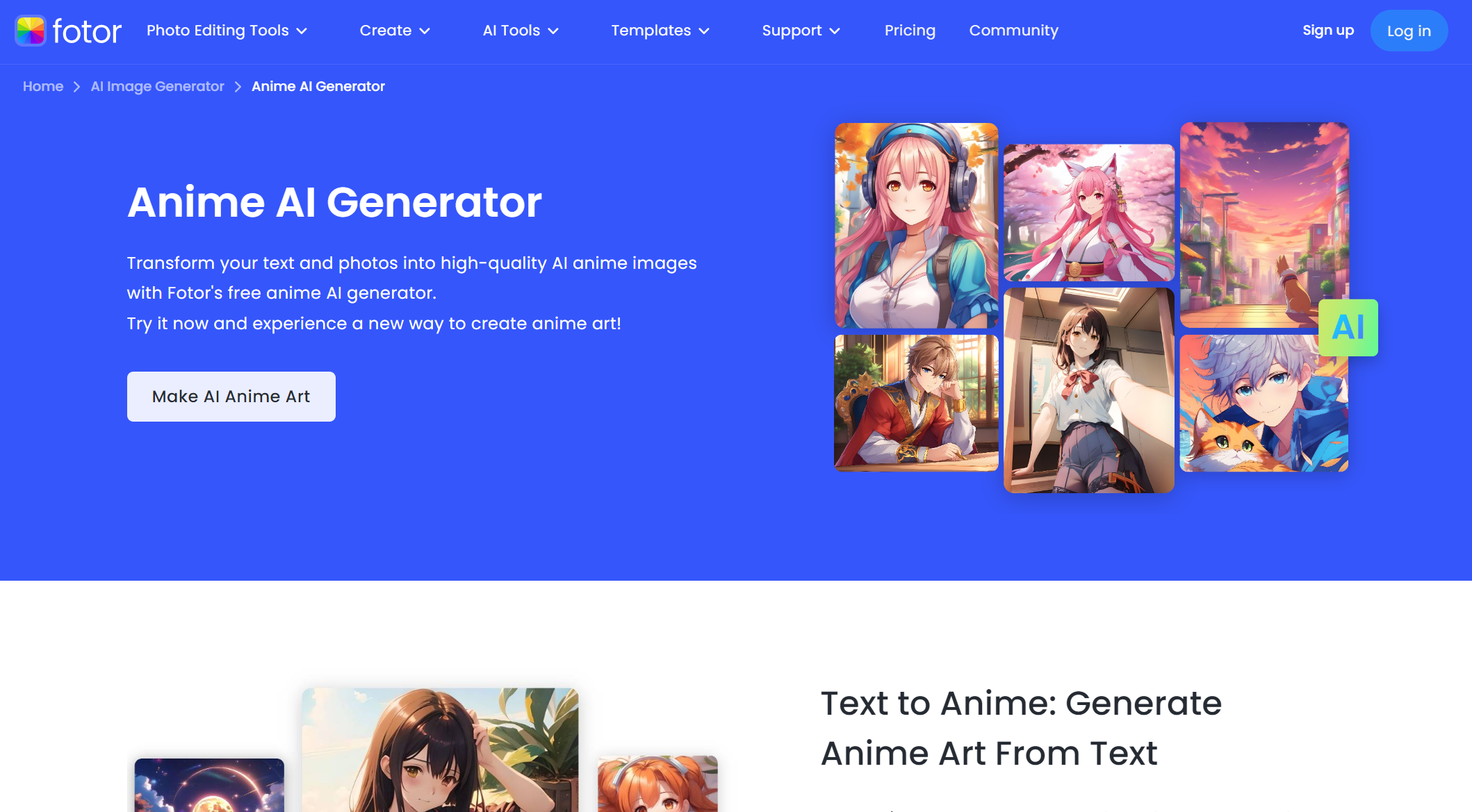Open Templates dropdown menu
The image size is (1472, 812).
(660, 30)
